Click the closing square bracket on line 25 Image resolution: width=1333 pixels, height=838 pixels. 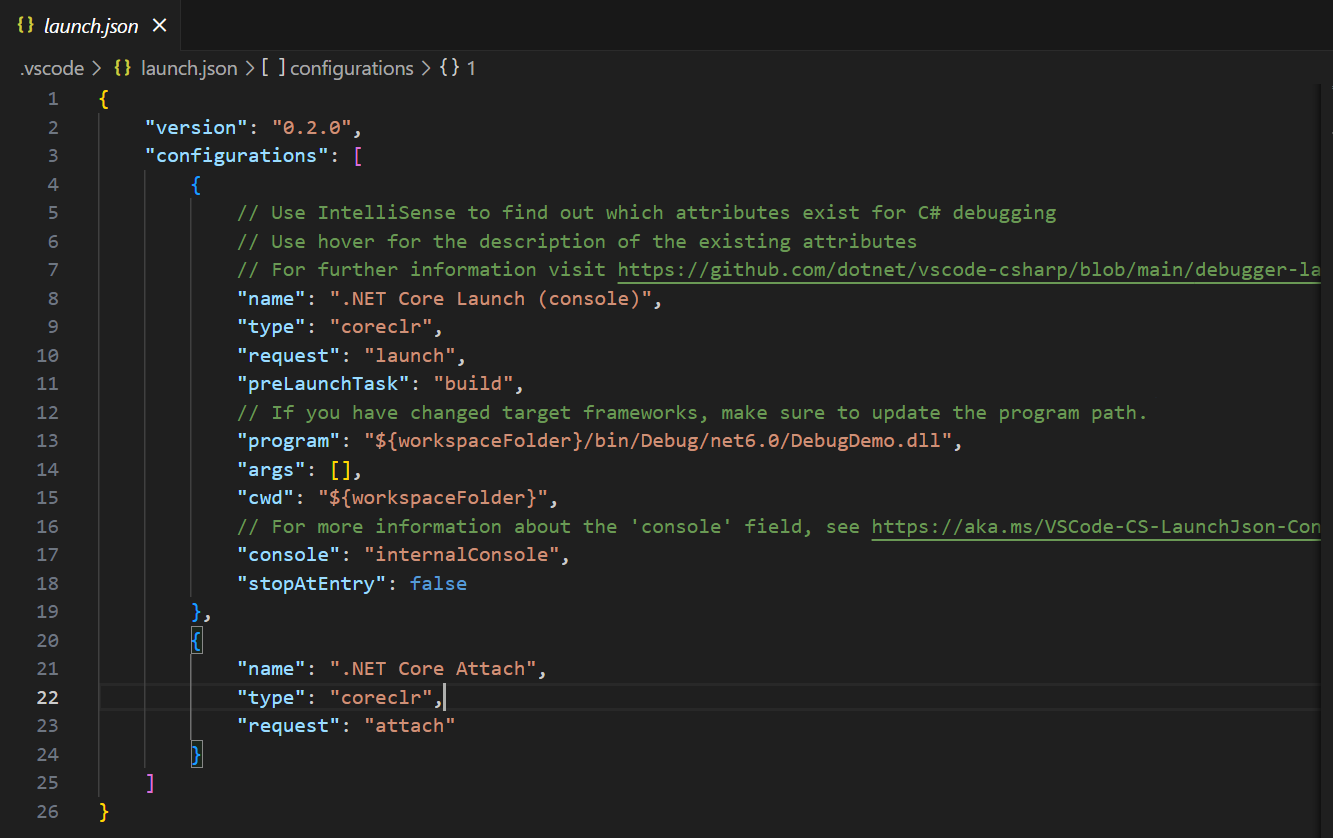pyautogui.click(x=150, y=783)
